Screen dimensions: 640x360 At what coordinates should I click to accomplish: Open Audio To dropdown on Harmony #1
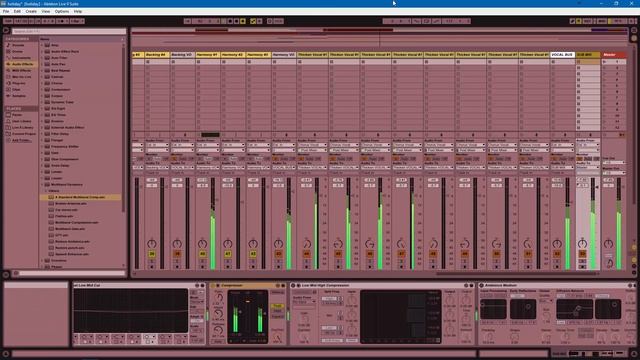point(207,167)
